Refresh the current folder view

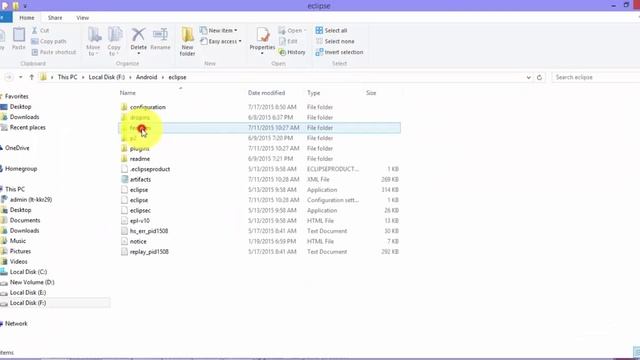click(539, 77)
